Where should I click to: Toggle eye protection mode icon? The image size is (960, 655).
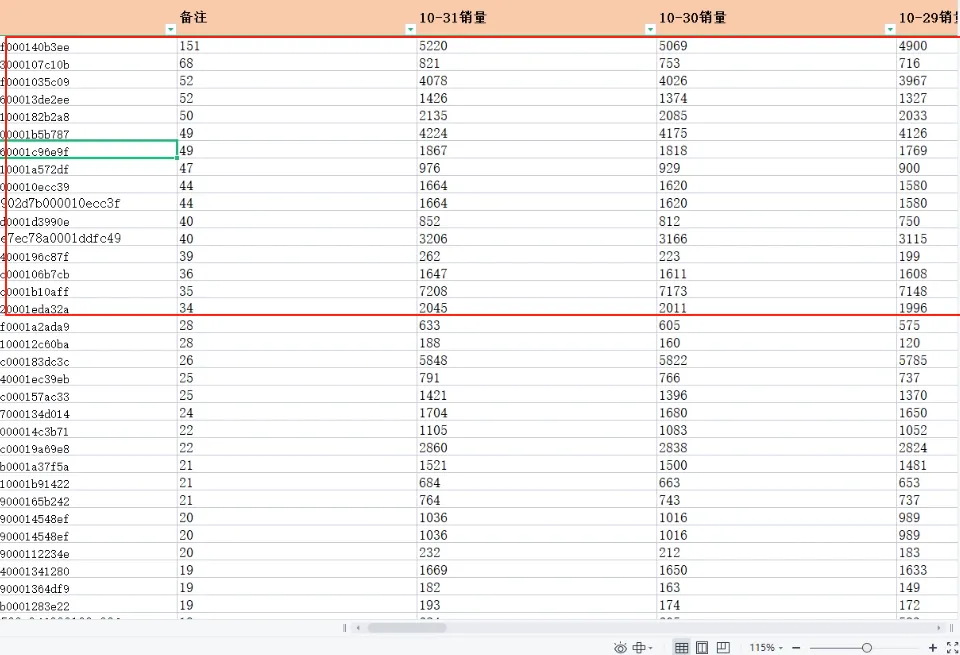click(x=620, y=648)
